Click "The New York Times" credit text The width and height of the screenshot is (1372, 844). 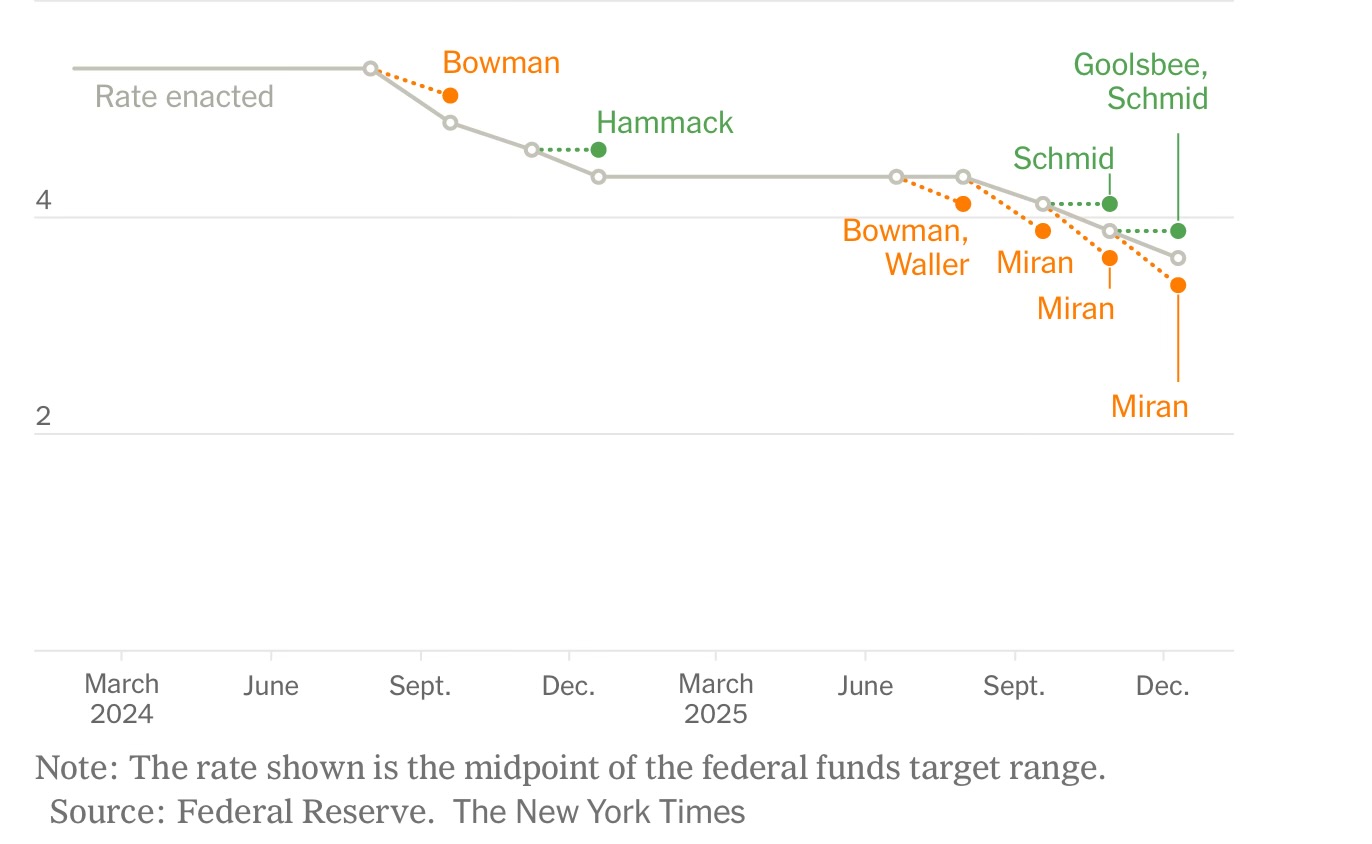(x=599, y=811)
